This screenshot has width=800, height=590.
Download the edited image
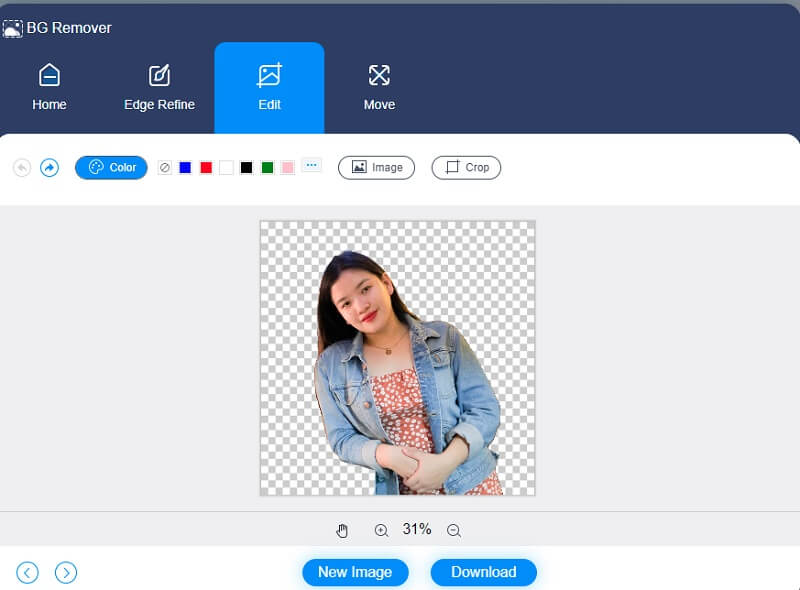tap(483, 572)
